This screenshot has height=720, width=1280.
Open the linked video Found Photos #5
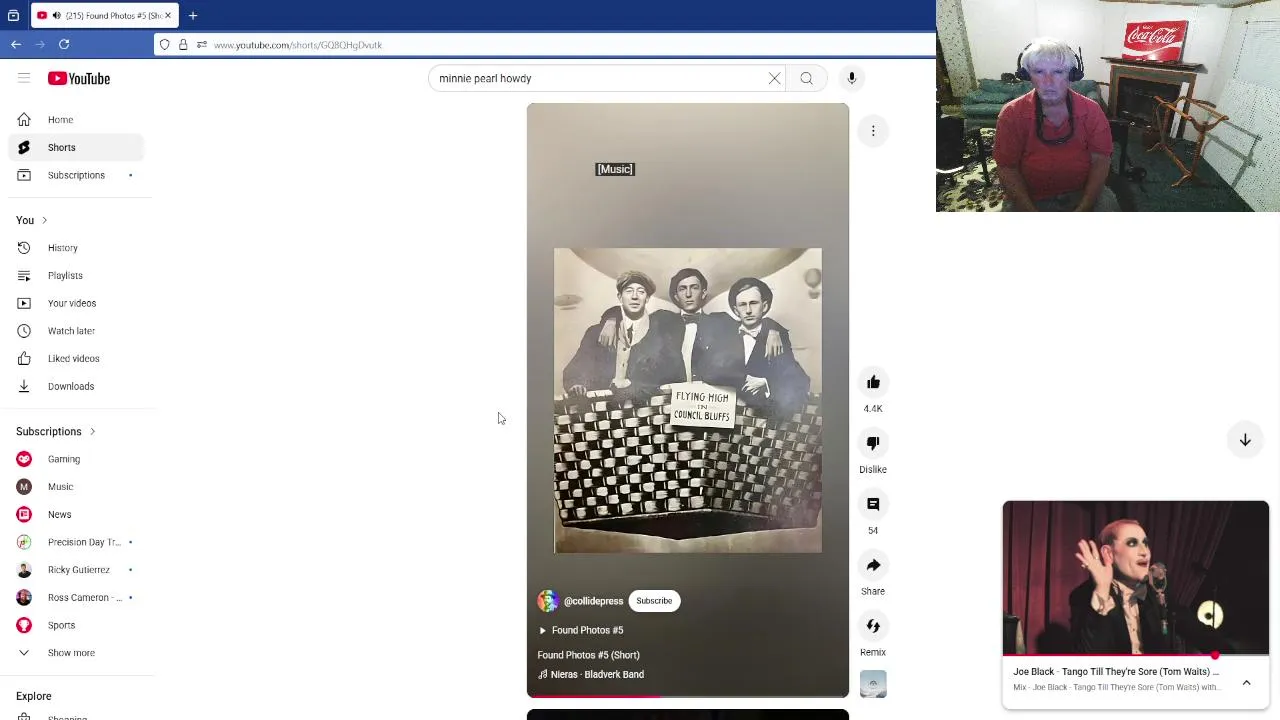coord(581,630)
